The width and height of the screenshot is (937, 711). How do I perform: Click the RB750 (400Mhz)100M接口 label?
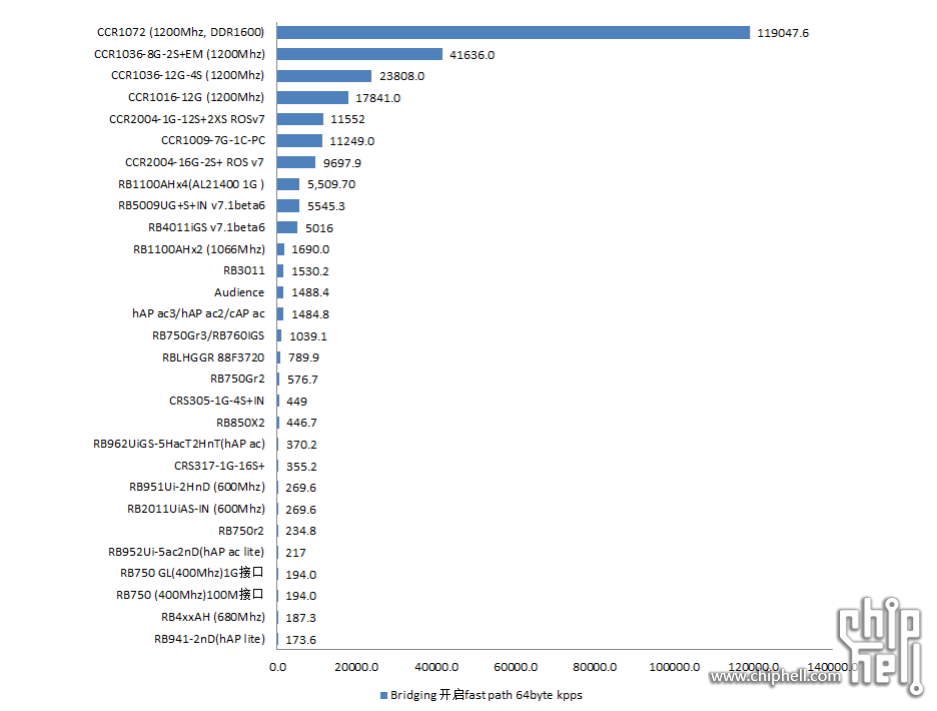pos(190,595)
